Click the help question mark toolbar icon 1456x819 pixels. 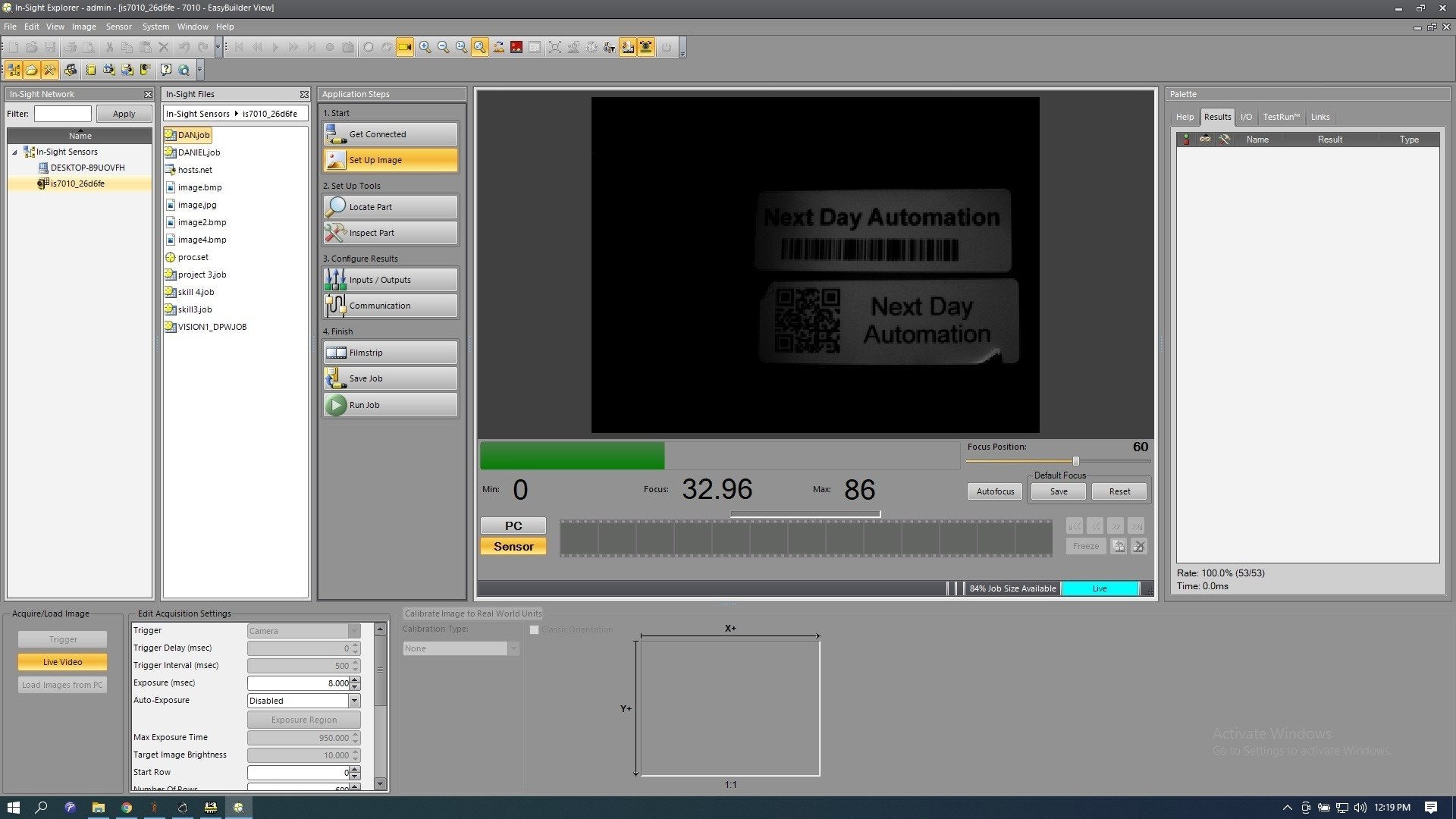click(x=165, y=70)
